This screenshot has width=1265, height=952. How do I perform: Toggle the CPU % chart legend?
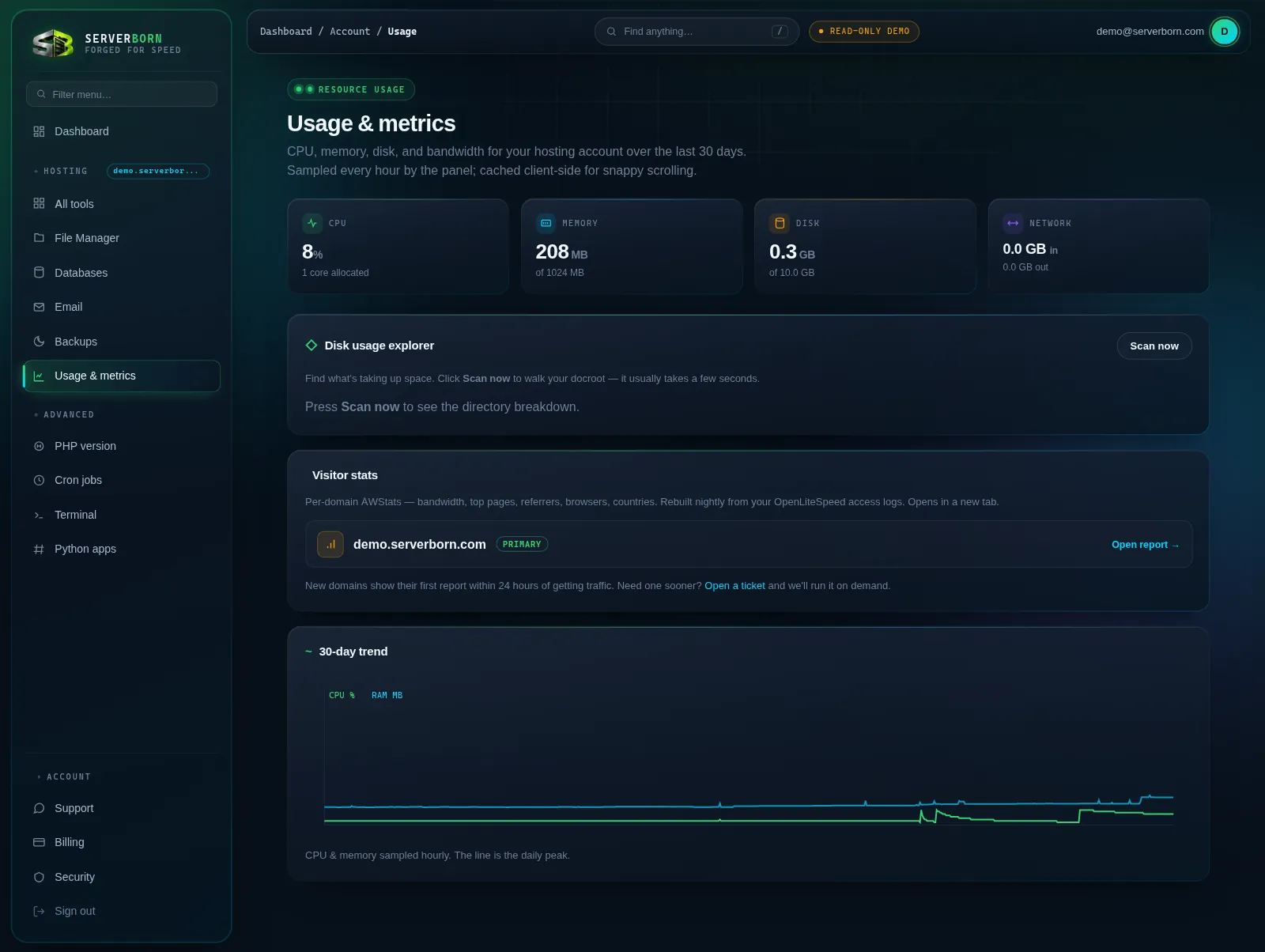[x=342, y=695]
